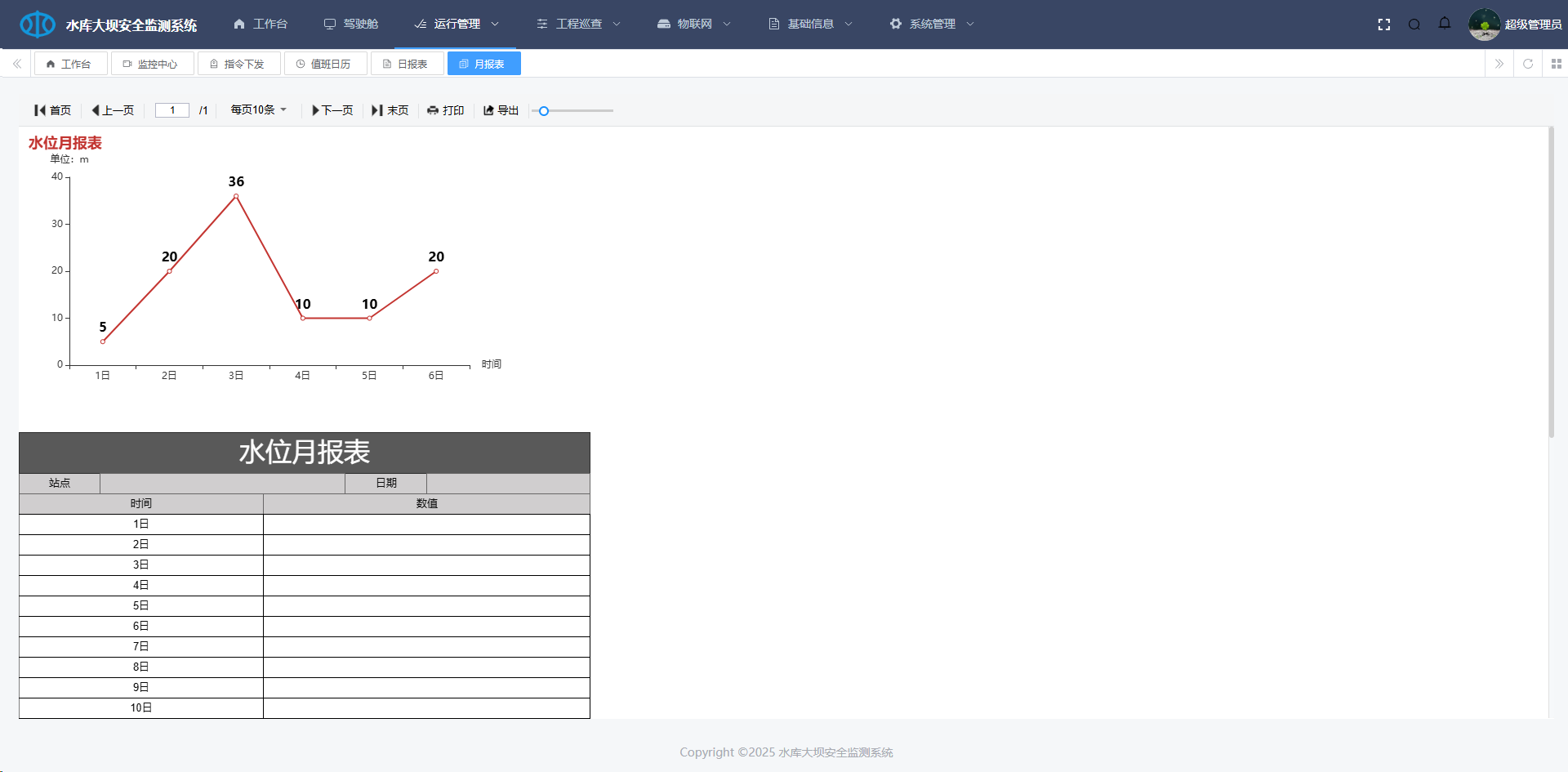Open the tab grid options icon
The image size is (1568, 772).
(x=1557, y=64)
